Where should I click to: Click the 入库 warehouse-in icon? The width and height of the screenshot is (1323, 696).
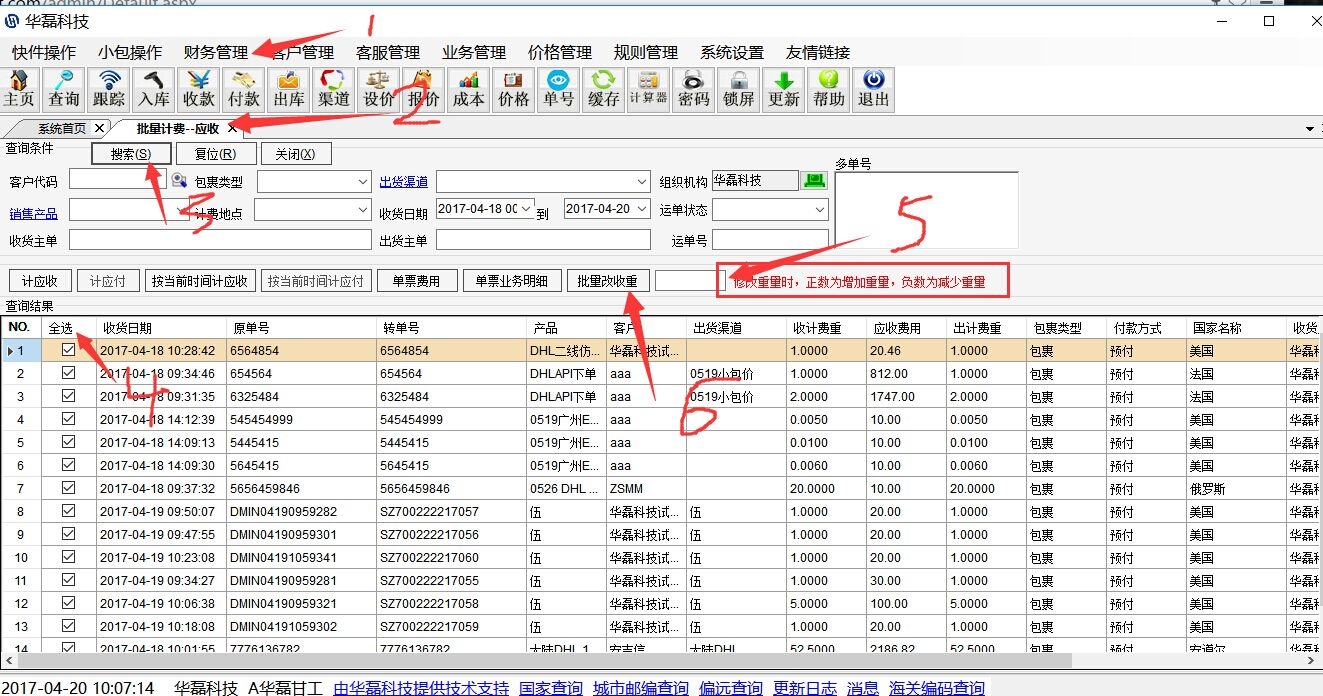(154, 89)
